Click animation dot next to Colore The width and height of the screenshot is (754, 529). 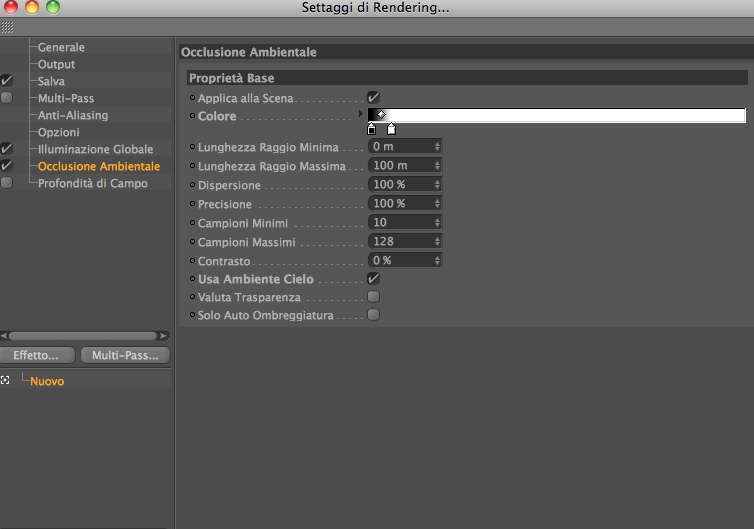pos(192,115)
